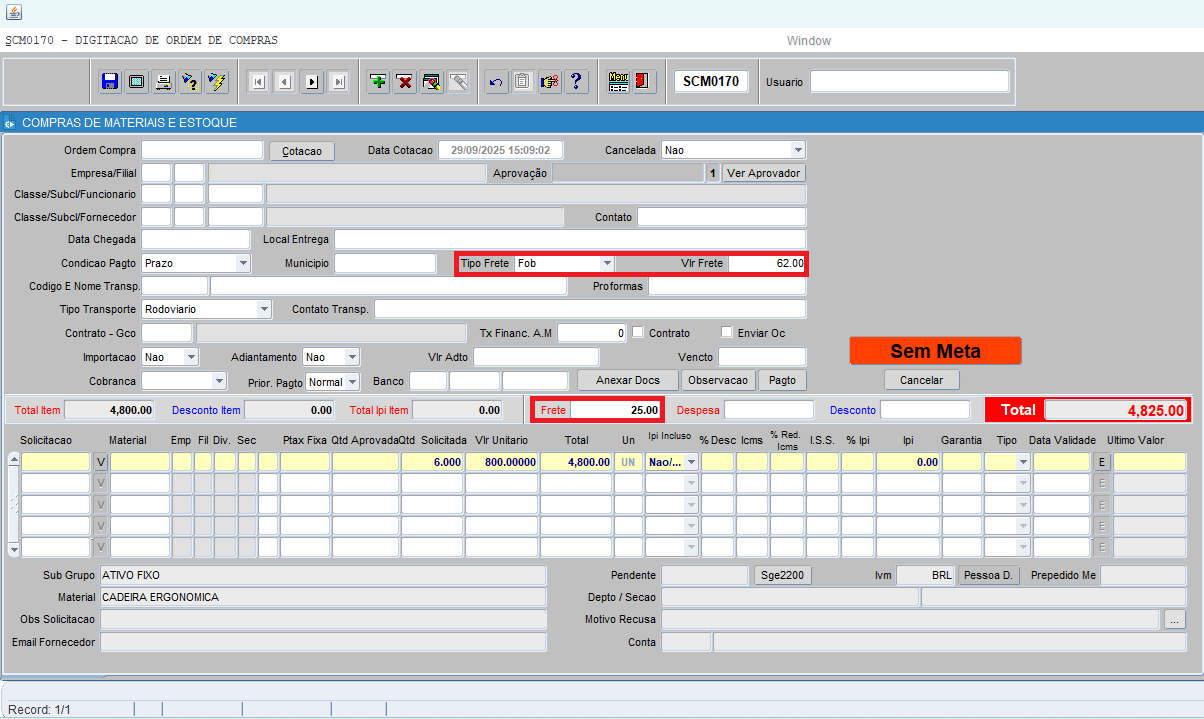The height and width of the screenshot is (719, 1204).
Task: Click the orange Sem Meta indicator
Action: pos(935,351)
